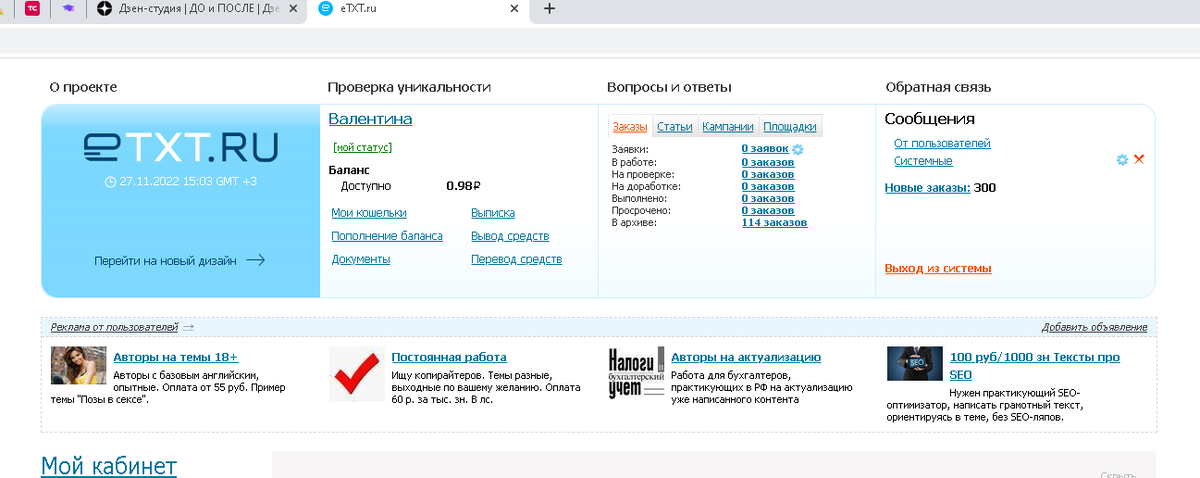Open Документы link
Image resolution: width=1200 pixels, height=478 pixels.
360,259
